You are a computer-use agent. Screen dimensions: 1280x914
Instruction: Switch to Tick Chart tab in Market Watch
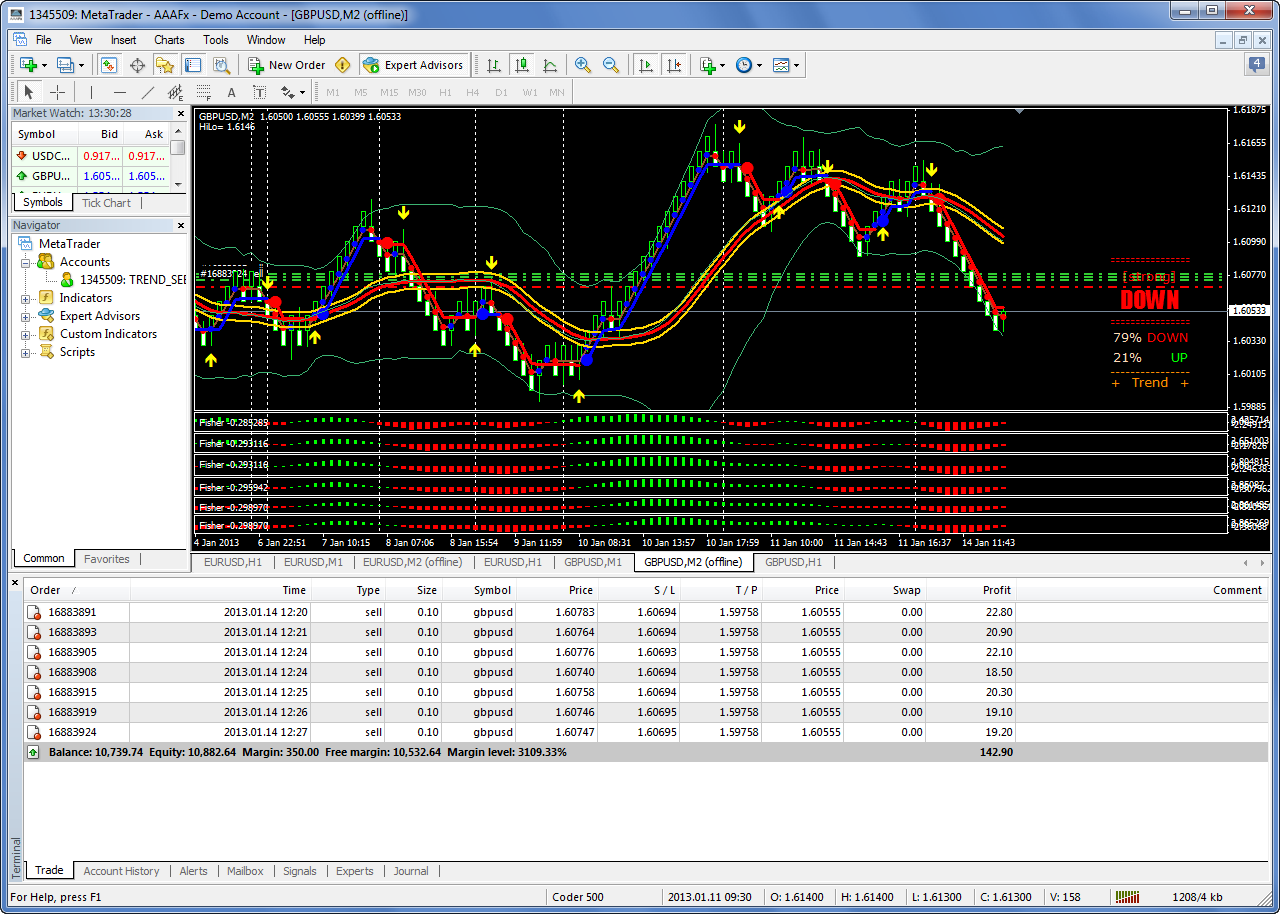pos(106,203)
